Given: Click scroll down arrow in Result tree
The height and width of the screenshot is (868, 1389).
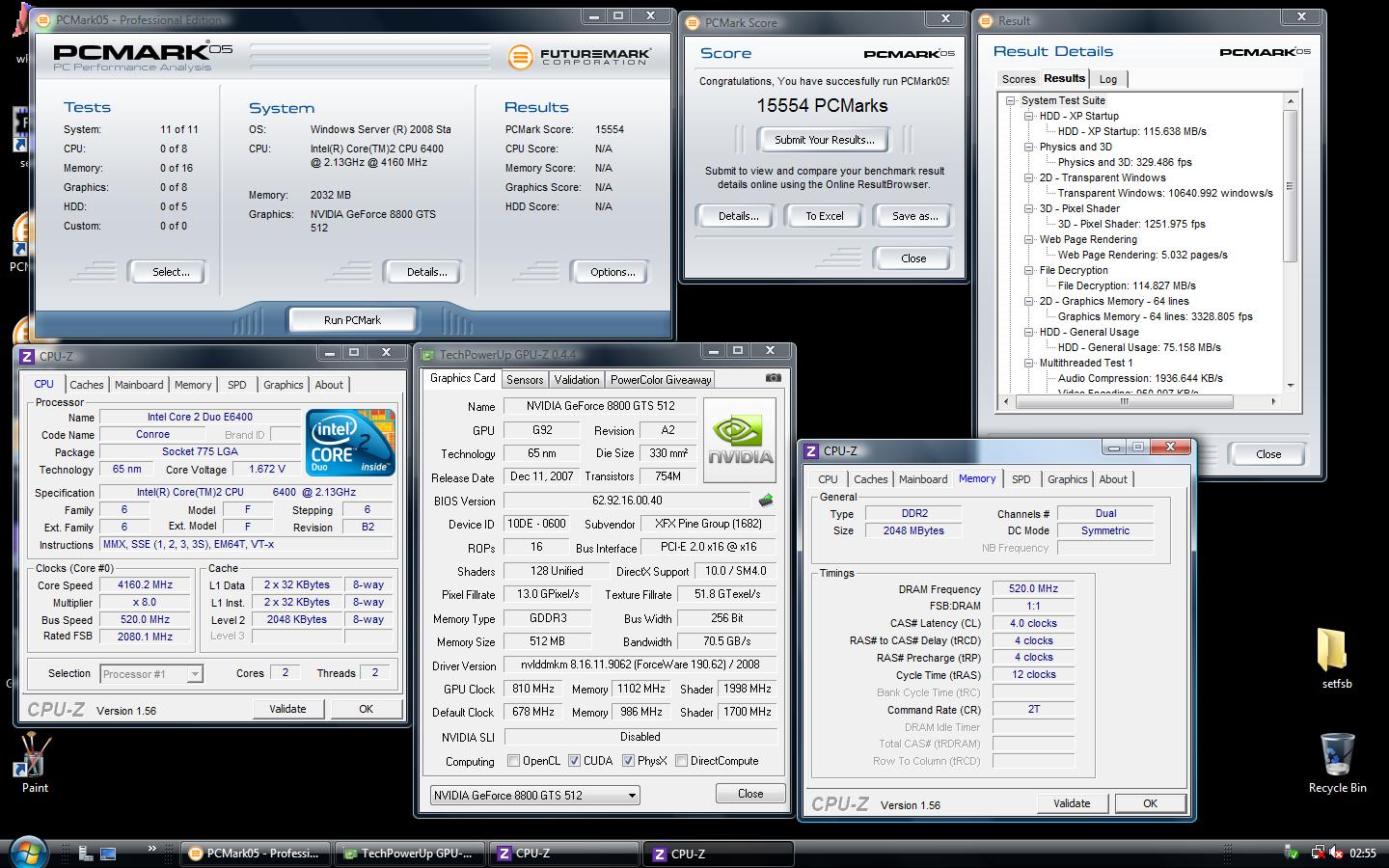Looking at the screenshot, I should coord(1291,386).
